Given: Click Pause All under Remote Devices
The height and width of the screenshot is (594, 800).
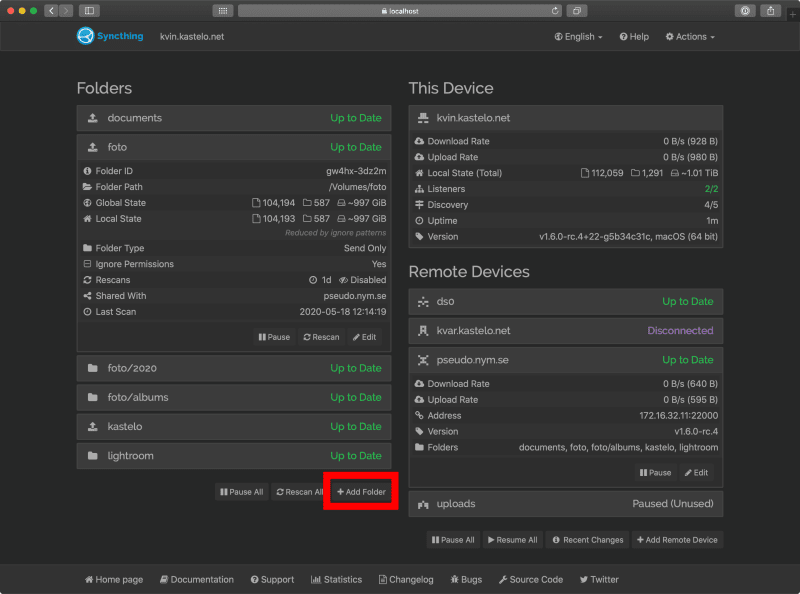Looking at the screenshot, I should pyautogui.click(x=453, y=540).
